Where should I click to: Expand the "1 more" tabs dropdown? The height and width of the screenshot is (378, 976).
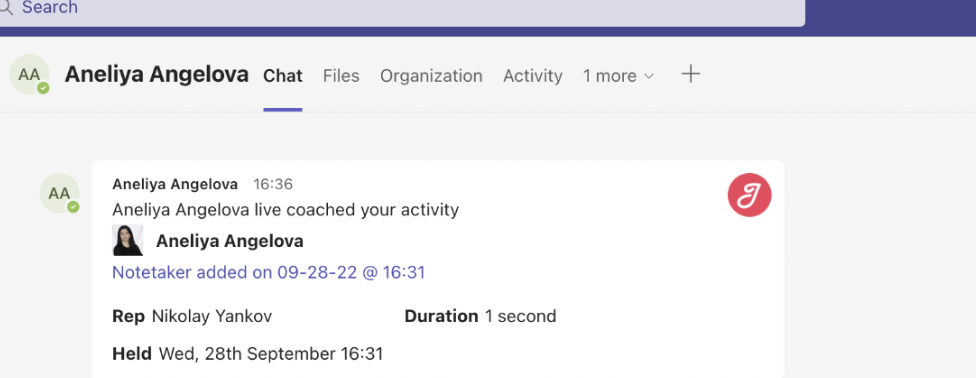(619, 76)
